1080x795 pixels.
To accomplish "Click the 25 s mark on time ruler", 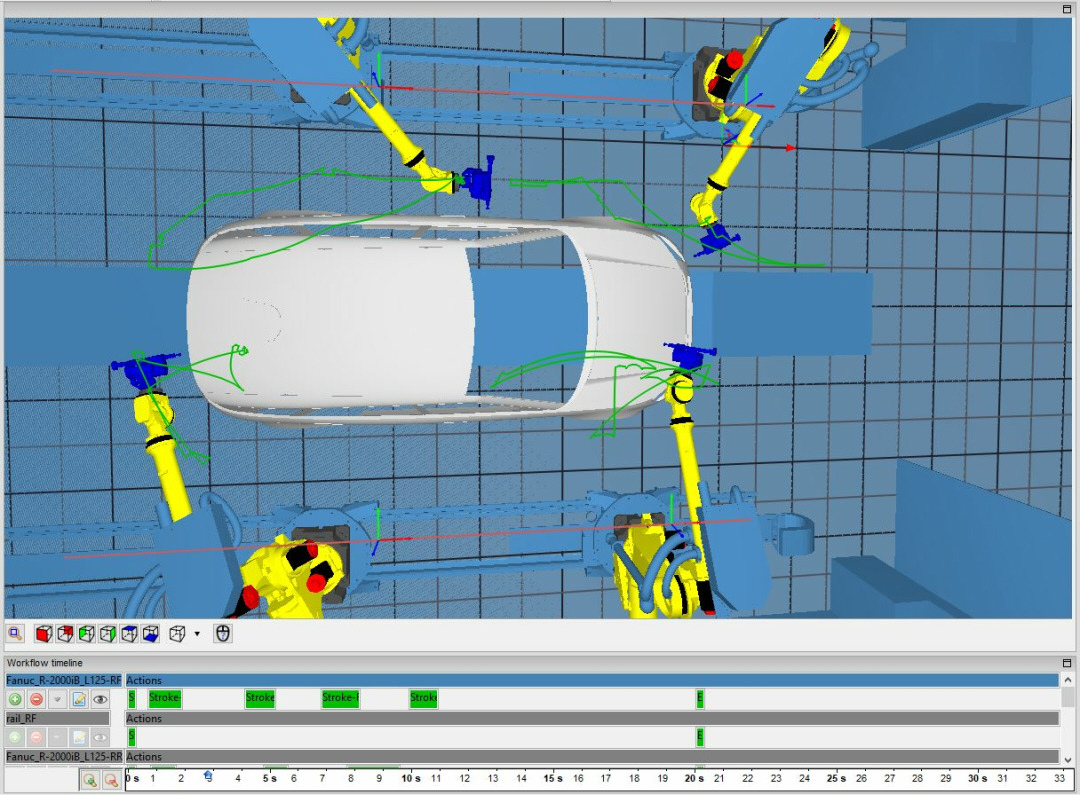I will pyautogui.click(x=836, y=778).
